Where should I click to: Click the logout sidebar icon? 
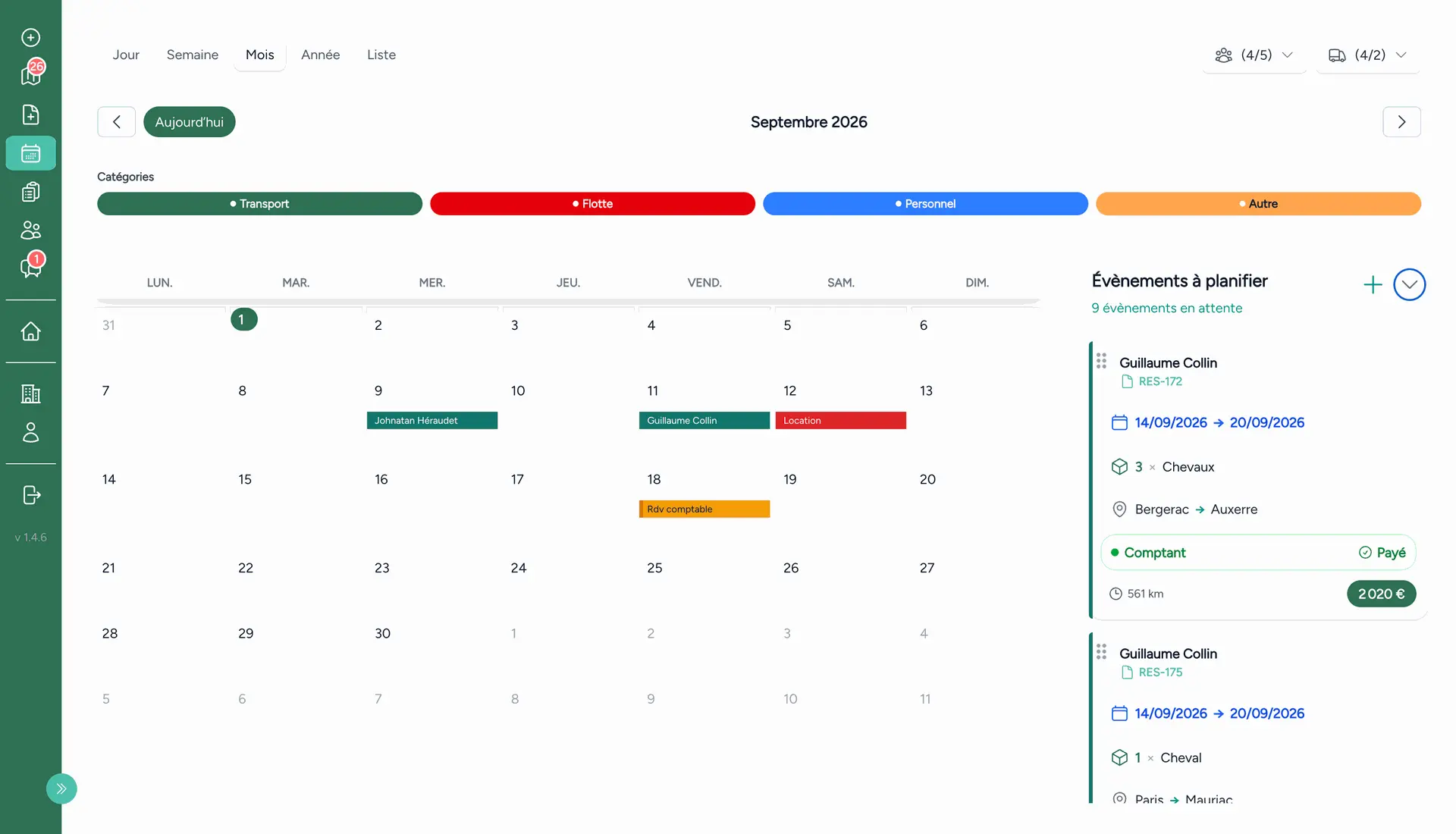[x=30, y=495]
